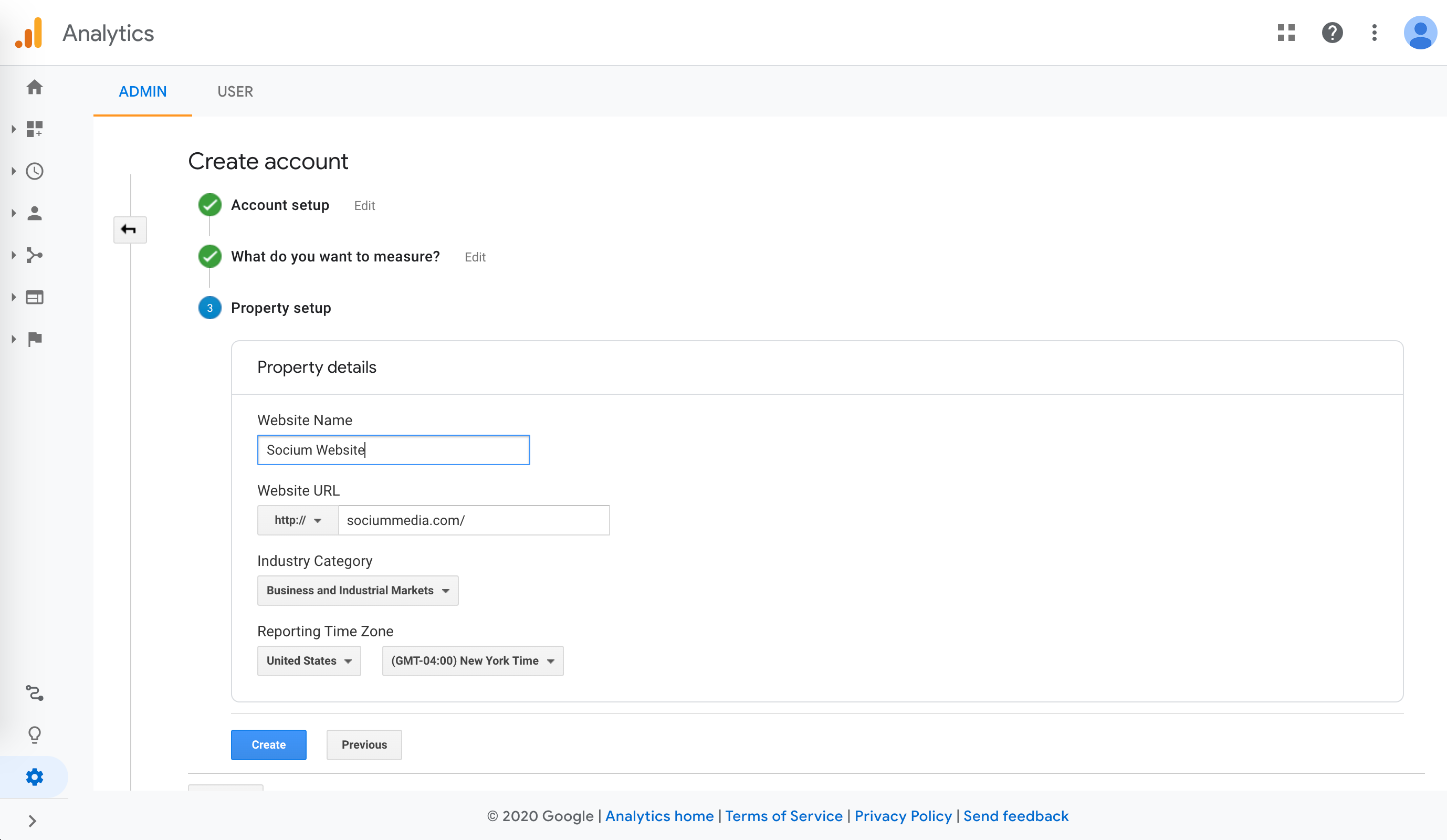This screenshot has height=840, width=1447.
Task: Open Audience person icon in sidebar
Action: pos(35,213)
